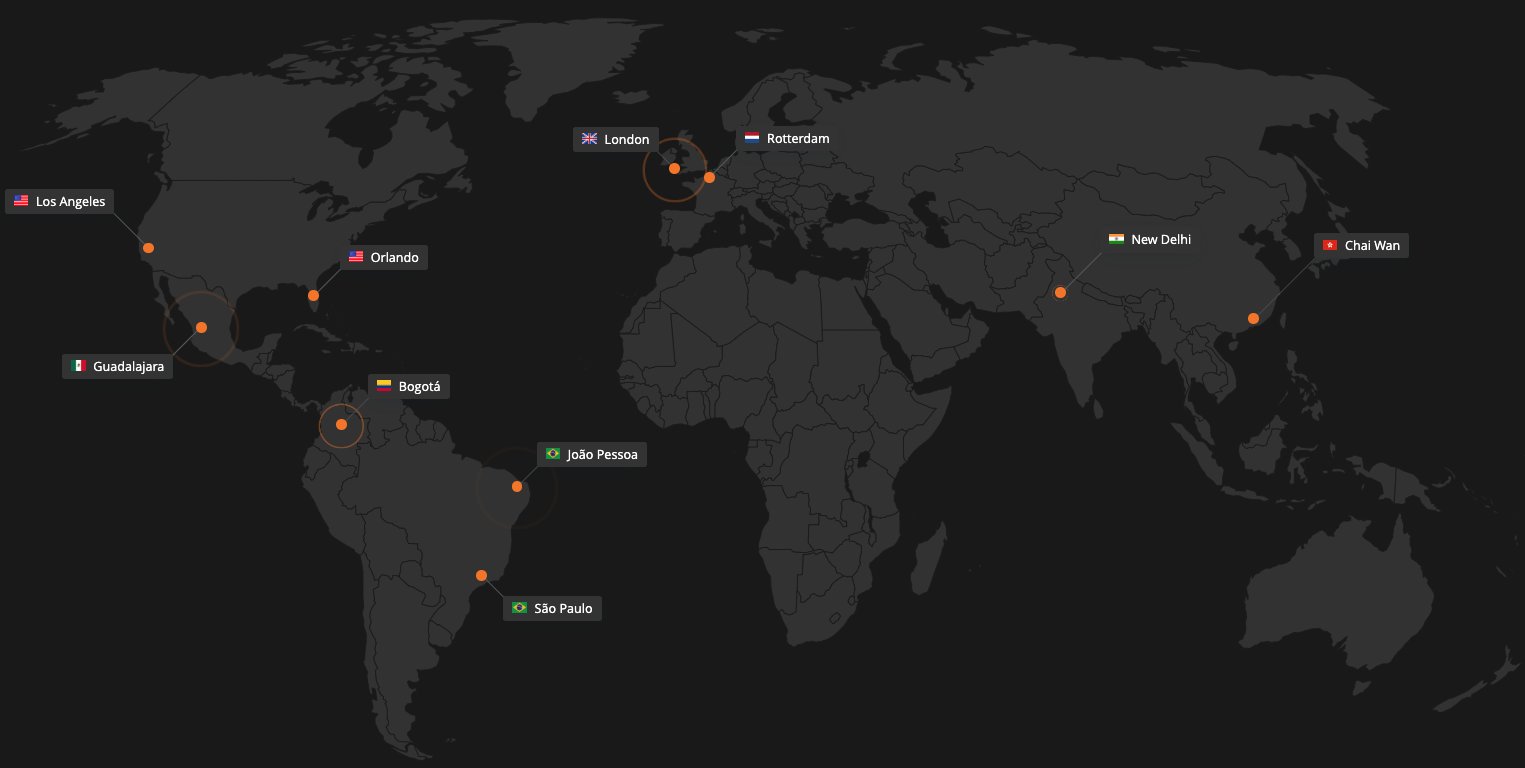Viewport: 1525px width, 768px height.
Task: Select the Orlando location label
Action: click(x=384, y=257)
